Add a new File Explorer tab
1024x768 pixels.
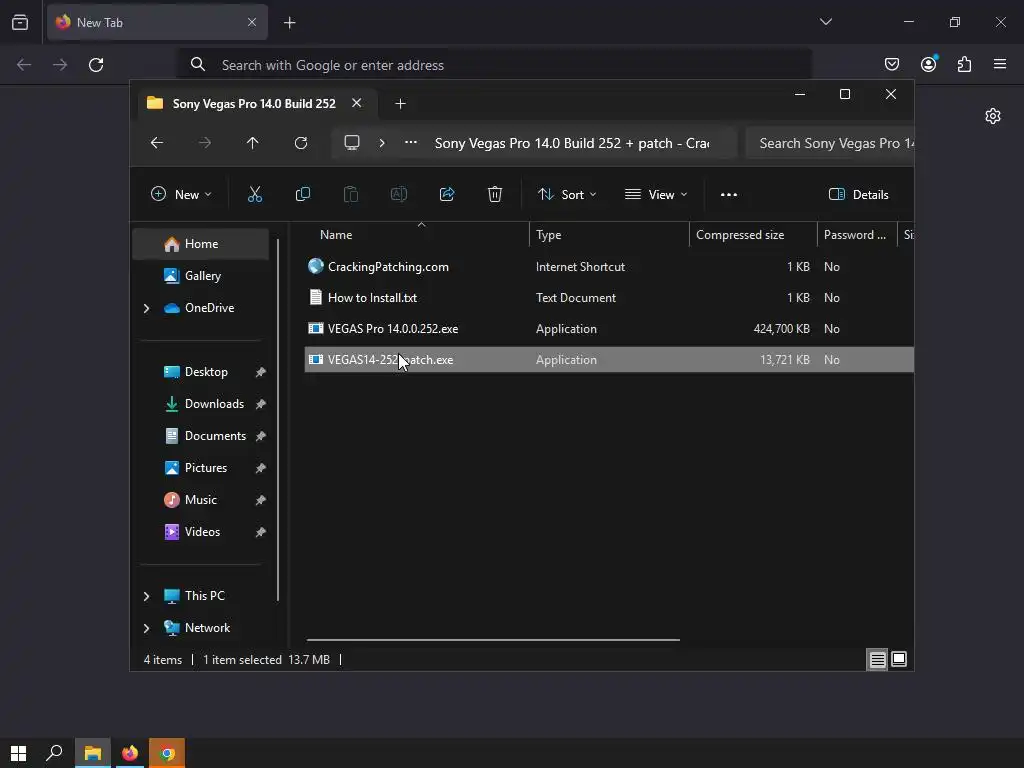pos(400,104)
